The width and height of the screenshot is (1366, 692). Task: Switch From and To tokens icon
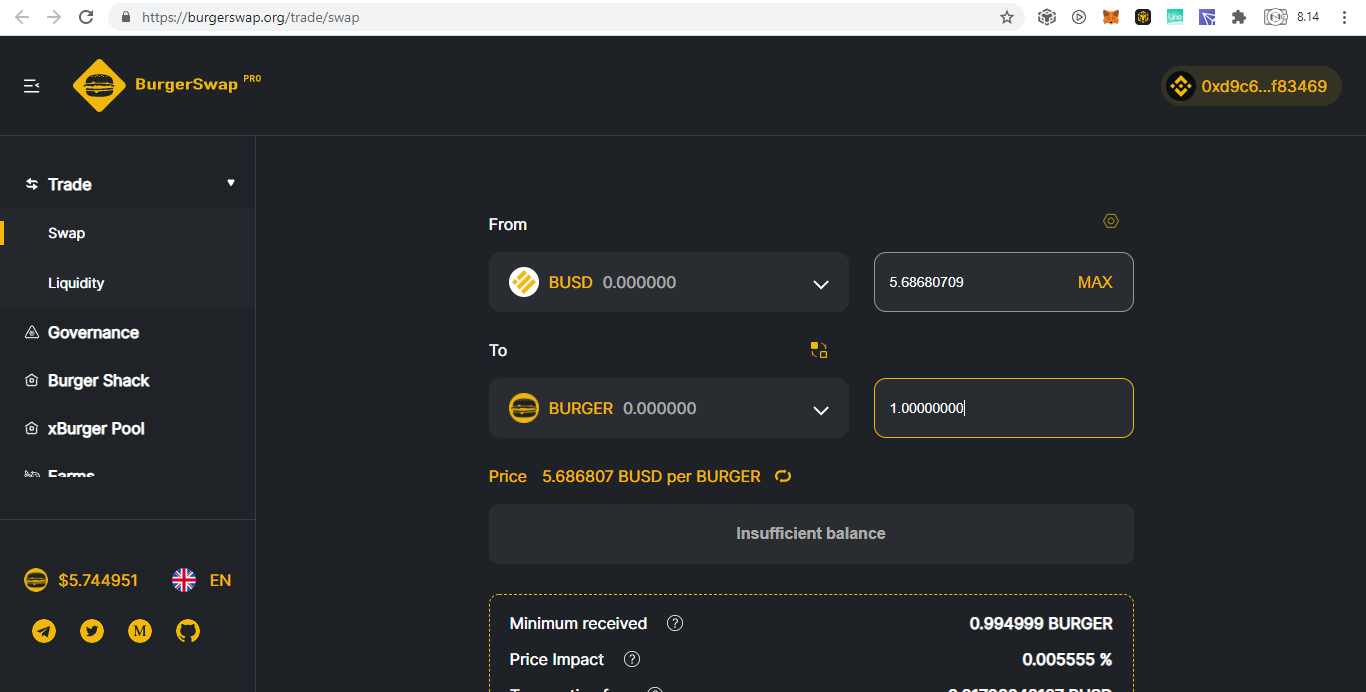point(819,350)
